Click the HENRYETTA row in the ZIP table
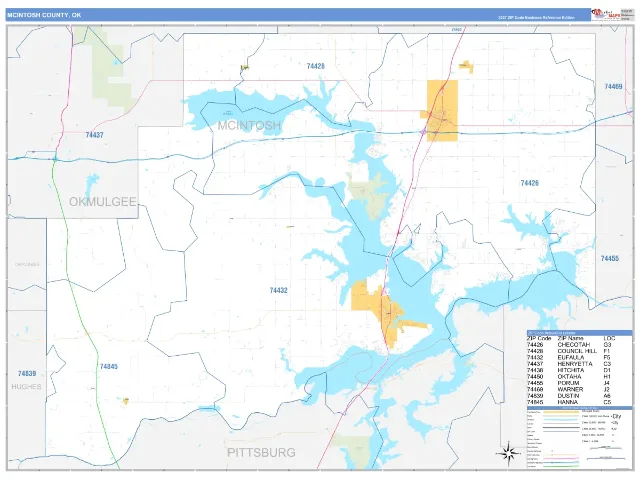This screenshot has height=480, width=640. point(579,364)
